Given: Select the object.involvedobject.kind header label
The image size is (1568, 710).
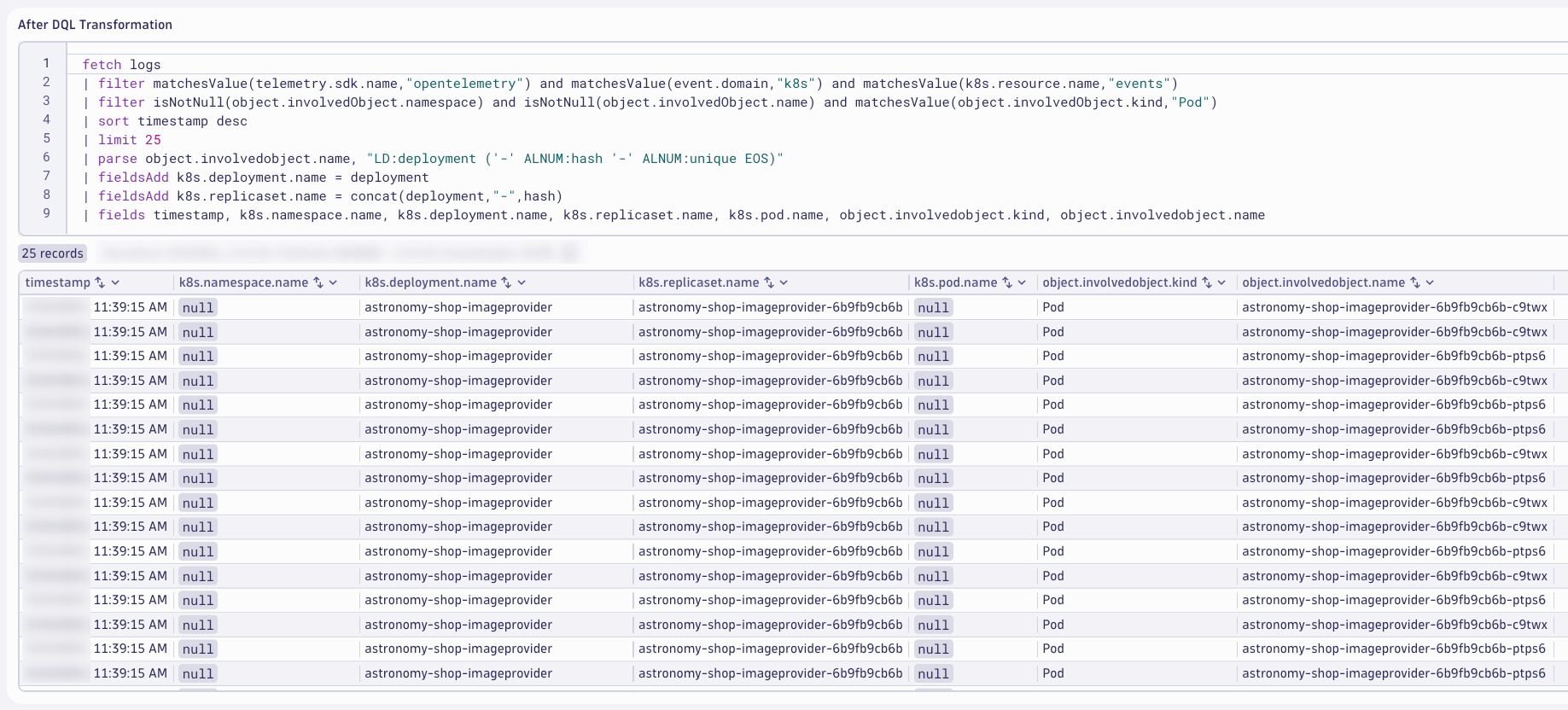Looking at the screenshot, I should (x=1120, y=282).
